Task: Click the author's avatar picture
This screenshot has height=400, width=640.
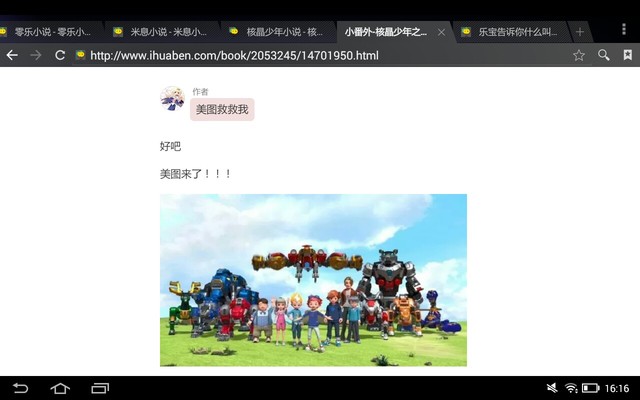Action: [172, 98]
